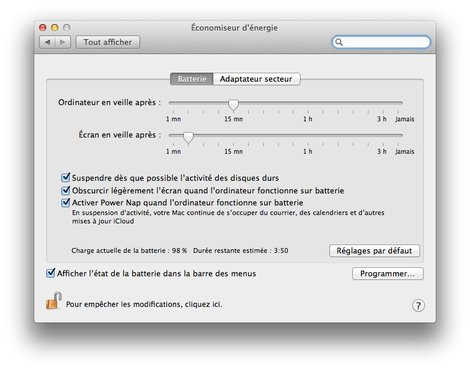Switch to the Batterie tab
Image resolution: width=470 pixels, height=370 pixels.
[192, 79]
